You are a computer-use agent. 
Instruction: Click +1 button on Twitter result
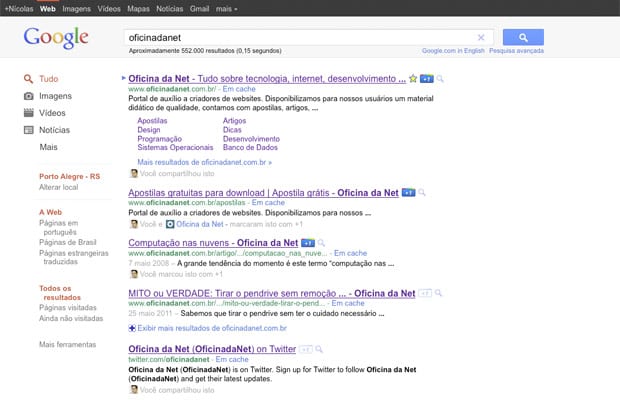[x=306, y=349]
